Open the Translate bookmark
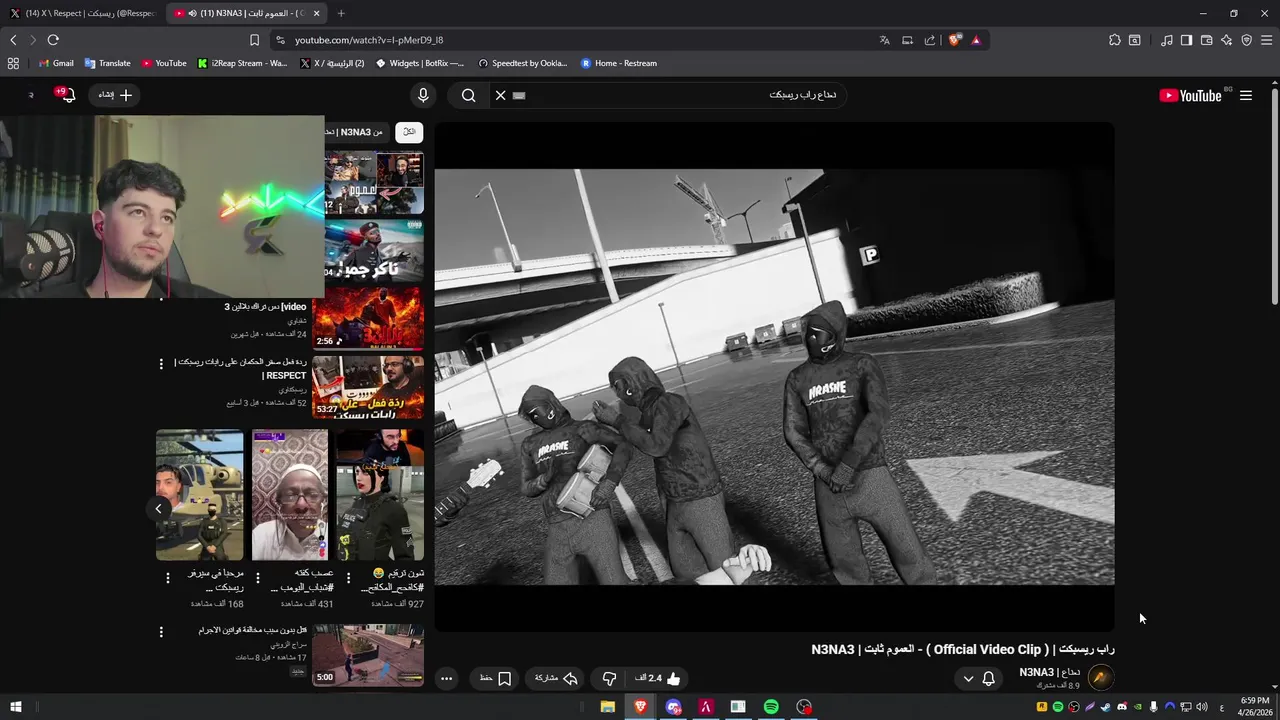The width and height of the screenshot is (1280, 720). (x=108, y=63)
